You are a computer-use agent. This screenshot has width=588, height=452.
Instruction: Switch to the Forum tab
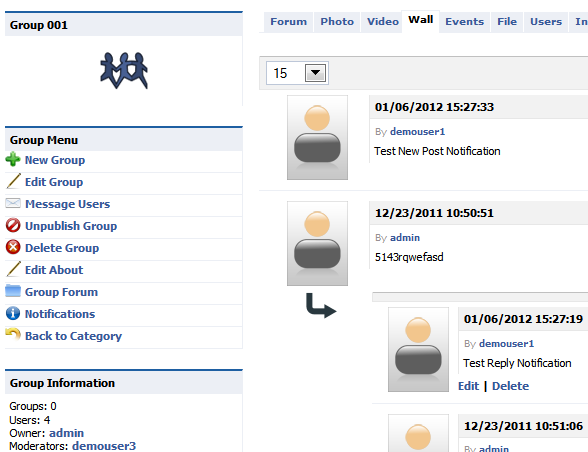(288, 22)
